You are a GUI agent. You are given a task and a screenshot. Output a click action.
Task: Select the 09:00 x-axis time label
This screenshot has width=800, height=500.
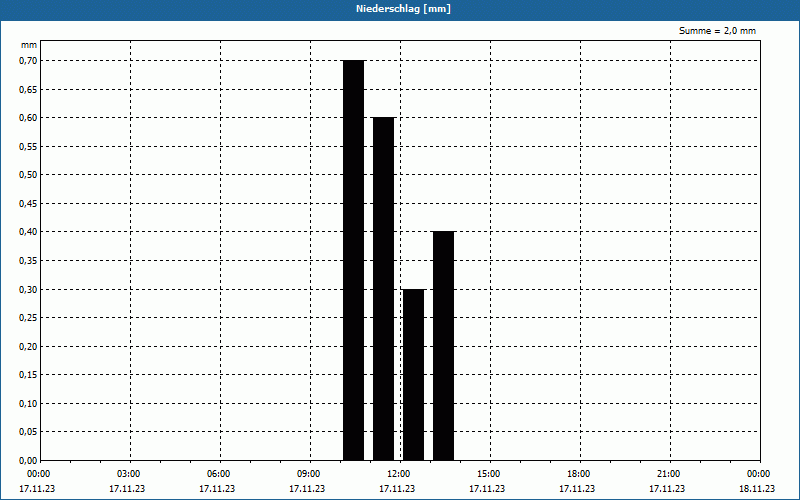tap(309, 474)
